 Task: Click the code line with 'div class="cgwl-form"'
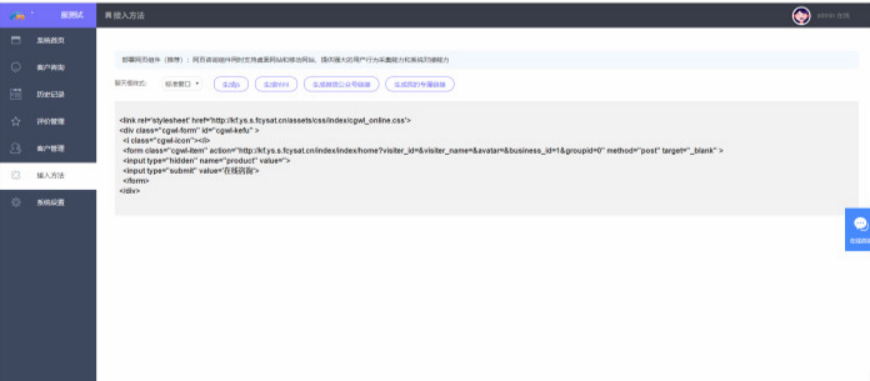(189, 130)
